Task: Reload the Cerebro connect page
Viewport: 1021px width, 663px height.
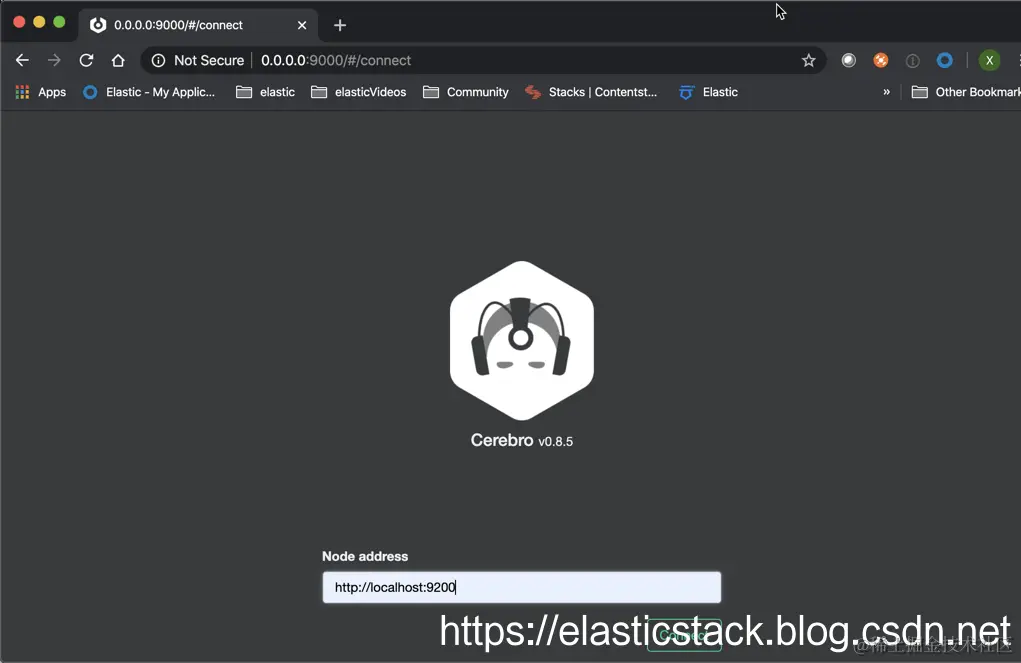Action: tap(86, 61)
